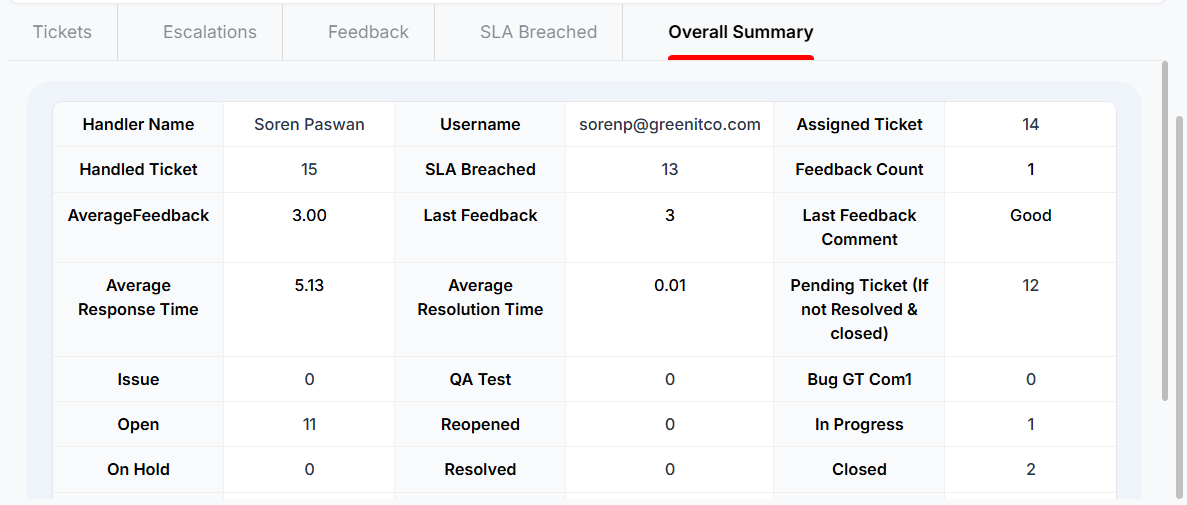This screenshot has width=1187, height=505.
Task: Click the Handled Ticket label
Action: 139,170
